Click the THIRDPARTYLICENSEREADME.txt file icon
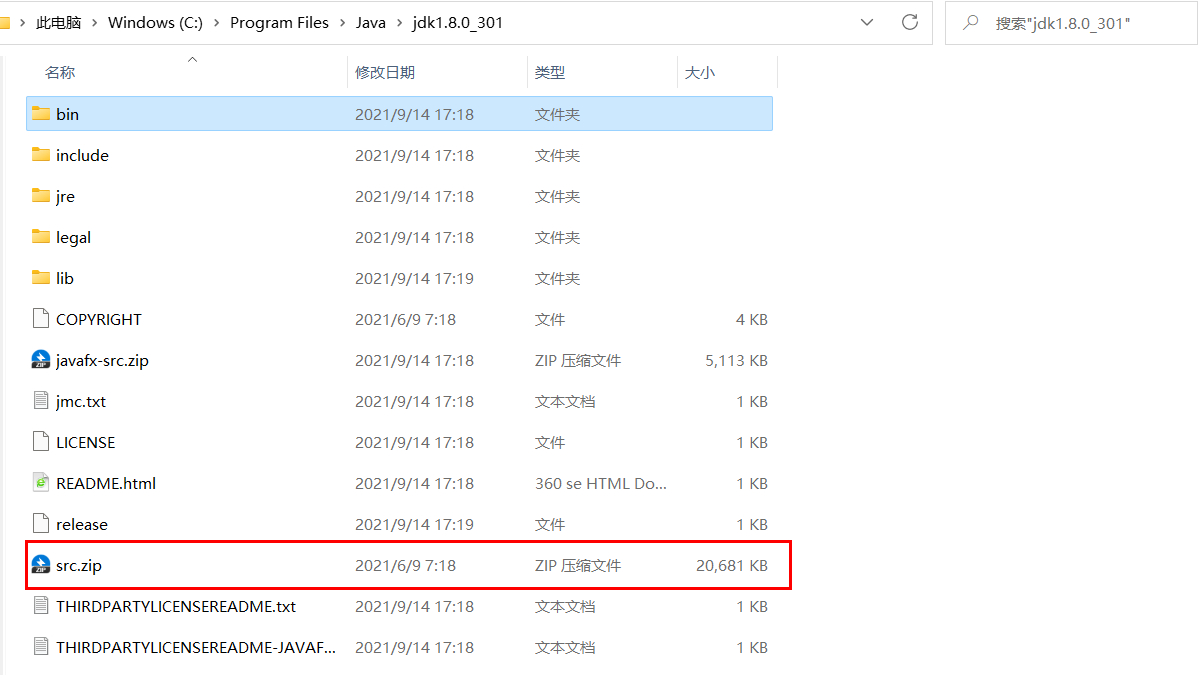The width and height of the screenshot is (1204, 675). pos(40,606)
